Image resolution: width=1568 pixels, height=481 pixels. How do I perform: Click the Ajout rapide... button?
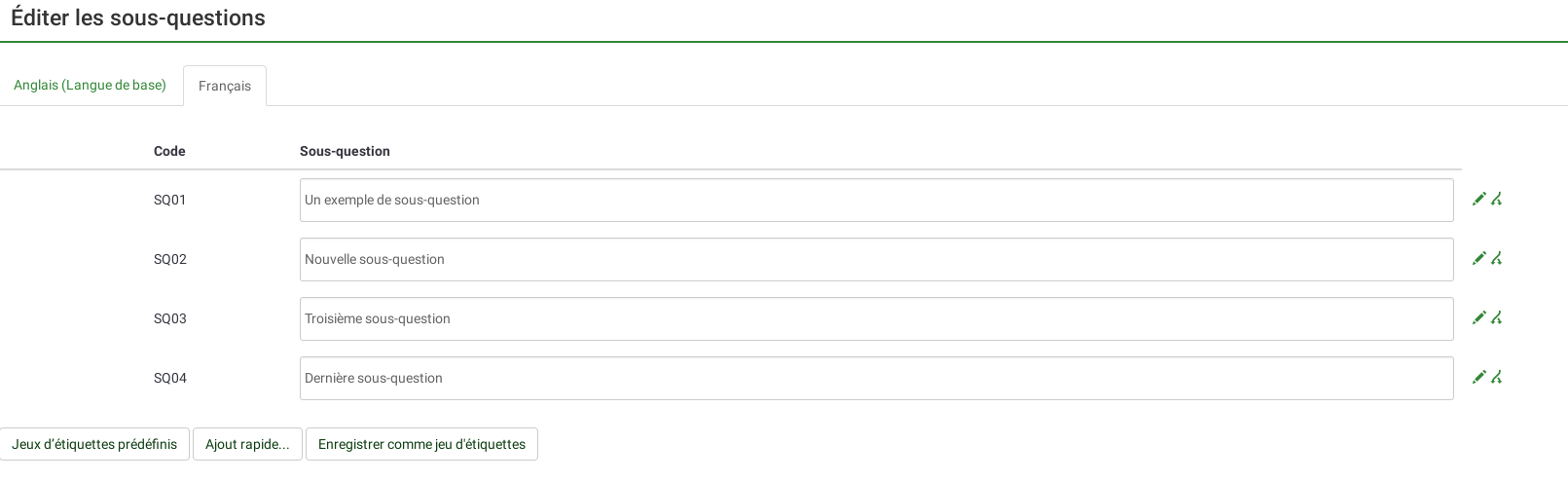[247, 445]
